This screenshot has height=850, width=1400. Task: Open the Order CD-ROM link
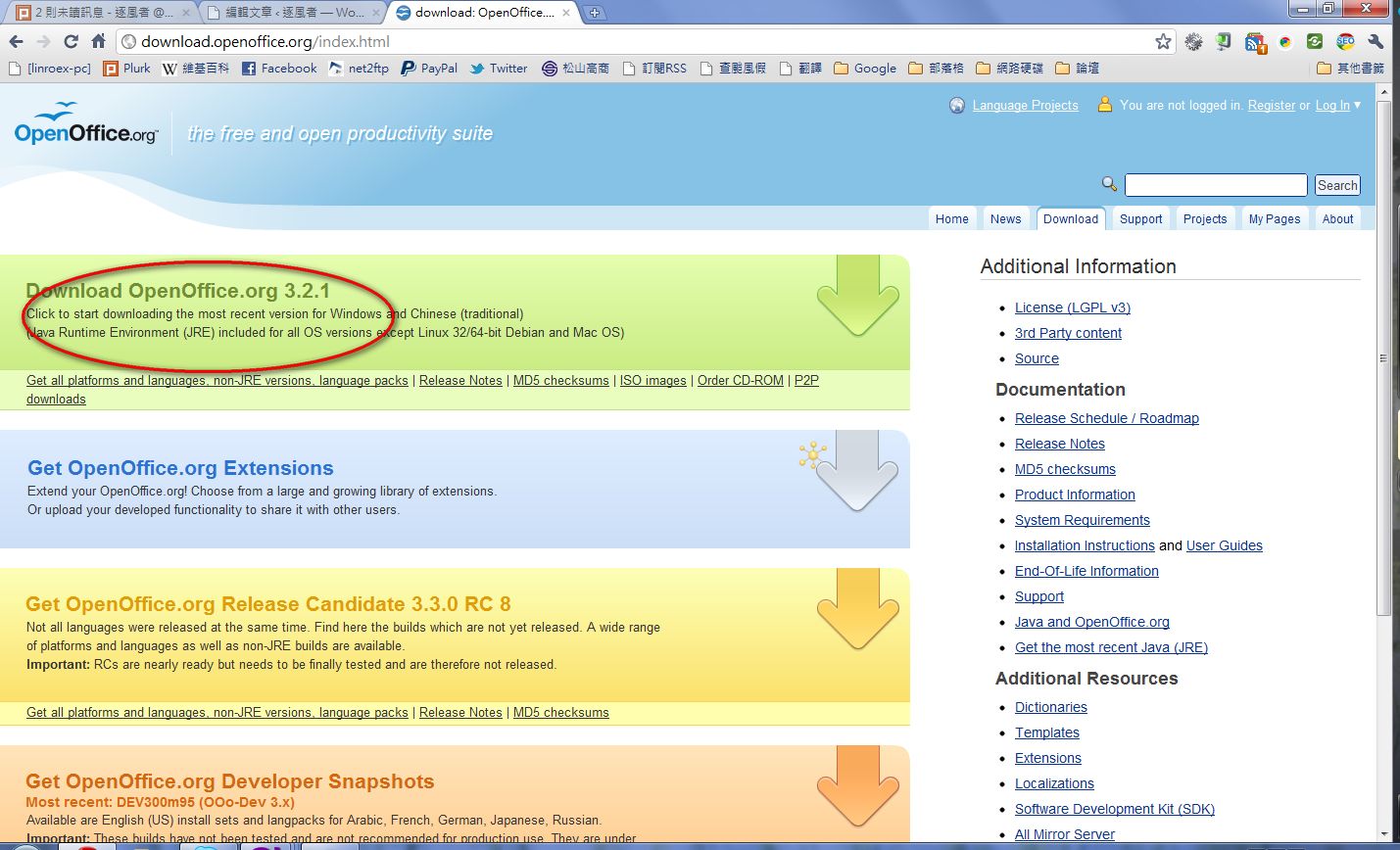[741, 381]
